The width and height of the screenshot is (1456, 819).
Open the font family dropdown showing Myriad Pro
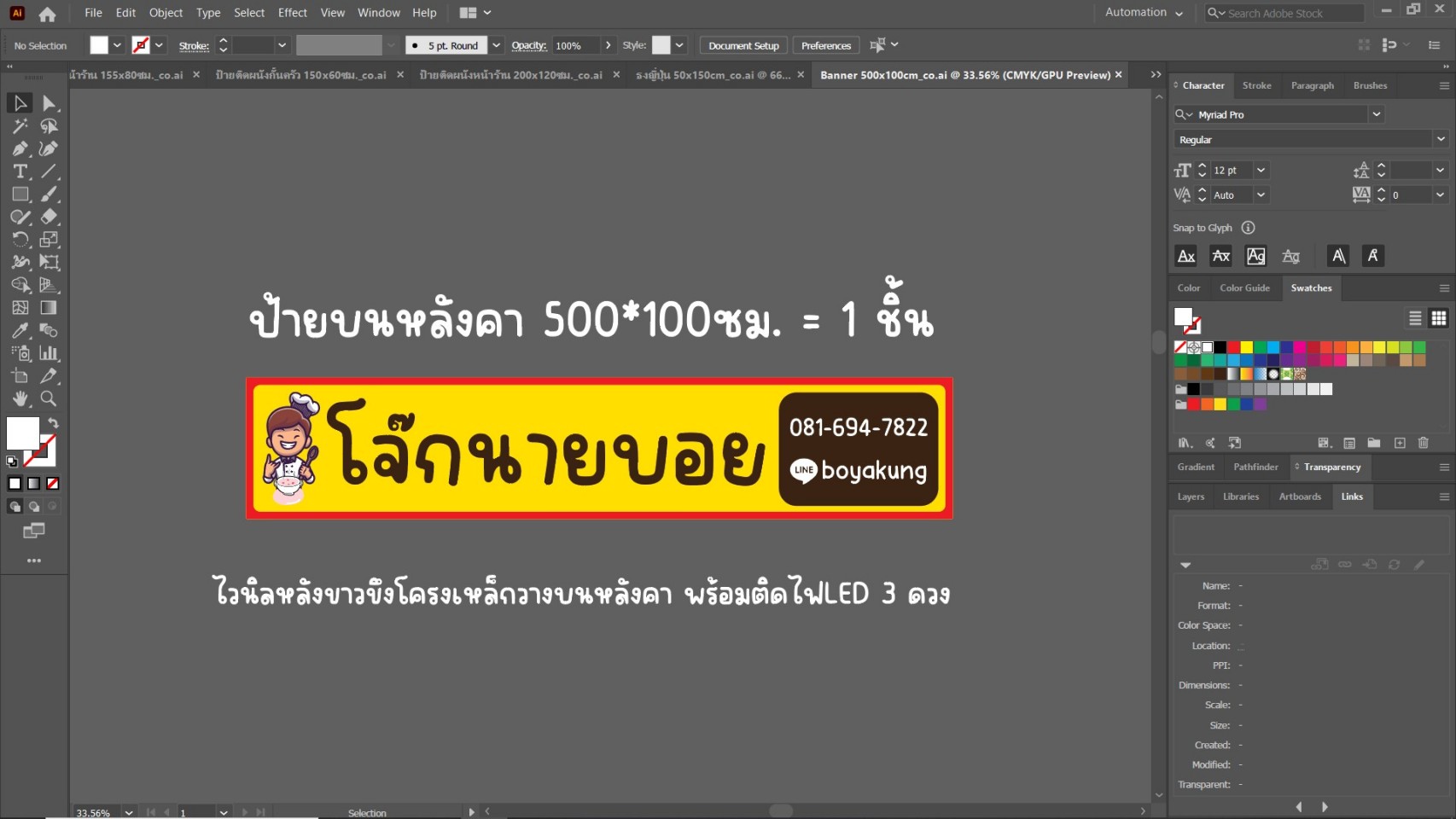pos(1376,113)
